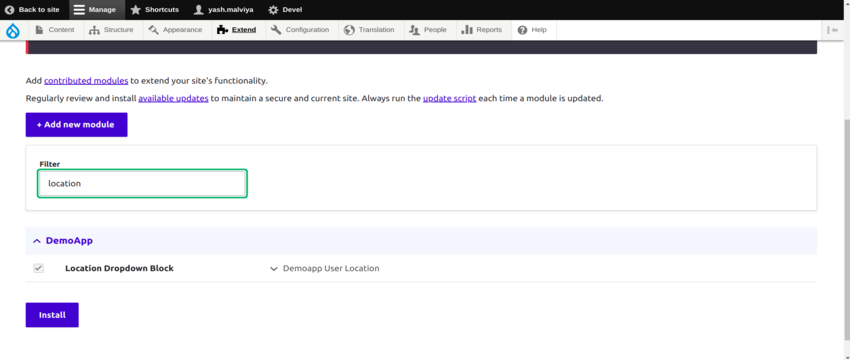Click the Structure hierarchy icon
This screenshot has width=850, height=360.
[x=94, y=30]
